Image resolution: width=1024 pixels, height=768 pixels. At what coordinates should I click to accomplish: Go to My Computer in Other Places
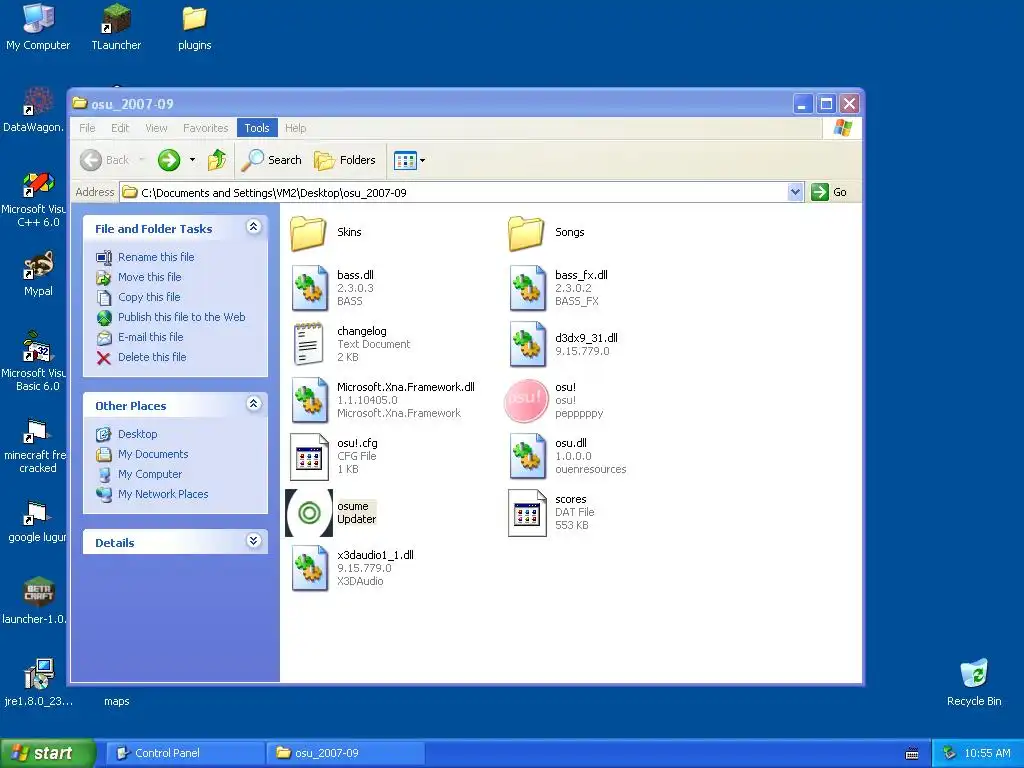coord(150,474)
